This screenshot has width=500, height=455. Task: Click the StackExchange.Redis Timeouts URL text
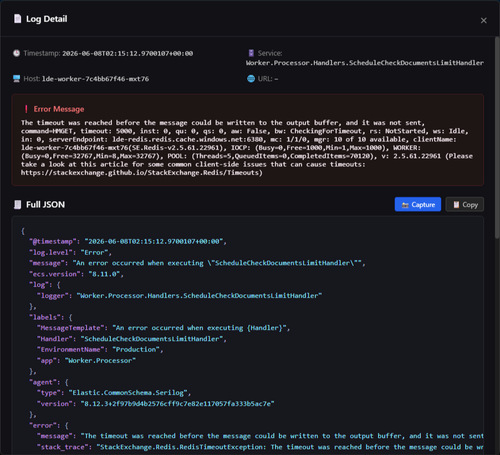[142, 173]
